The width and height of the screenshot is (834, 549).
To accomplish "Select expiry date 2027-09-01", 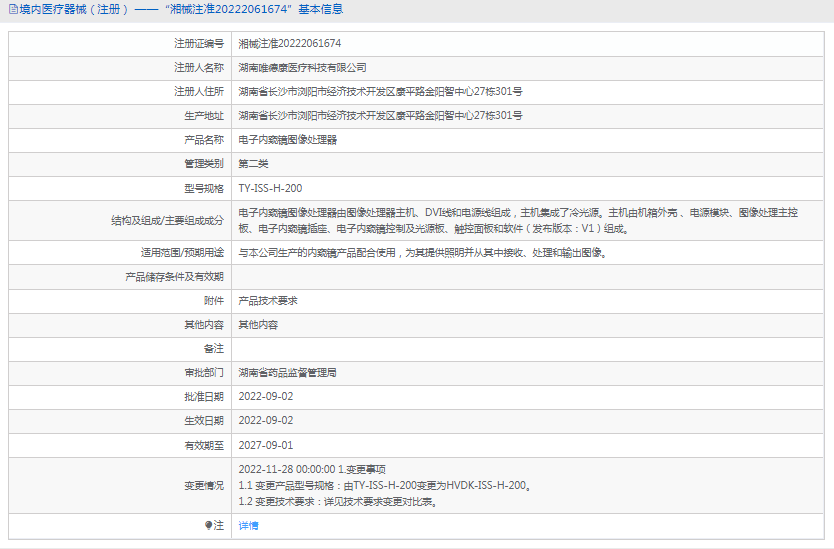I will 266,445.
